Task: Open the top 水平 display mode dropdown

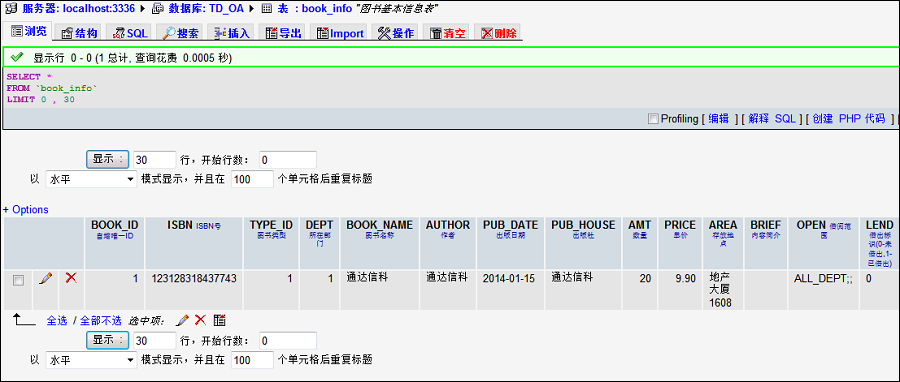Action: 91,180
